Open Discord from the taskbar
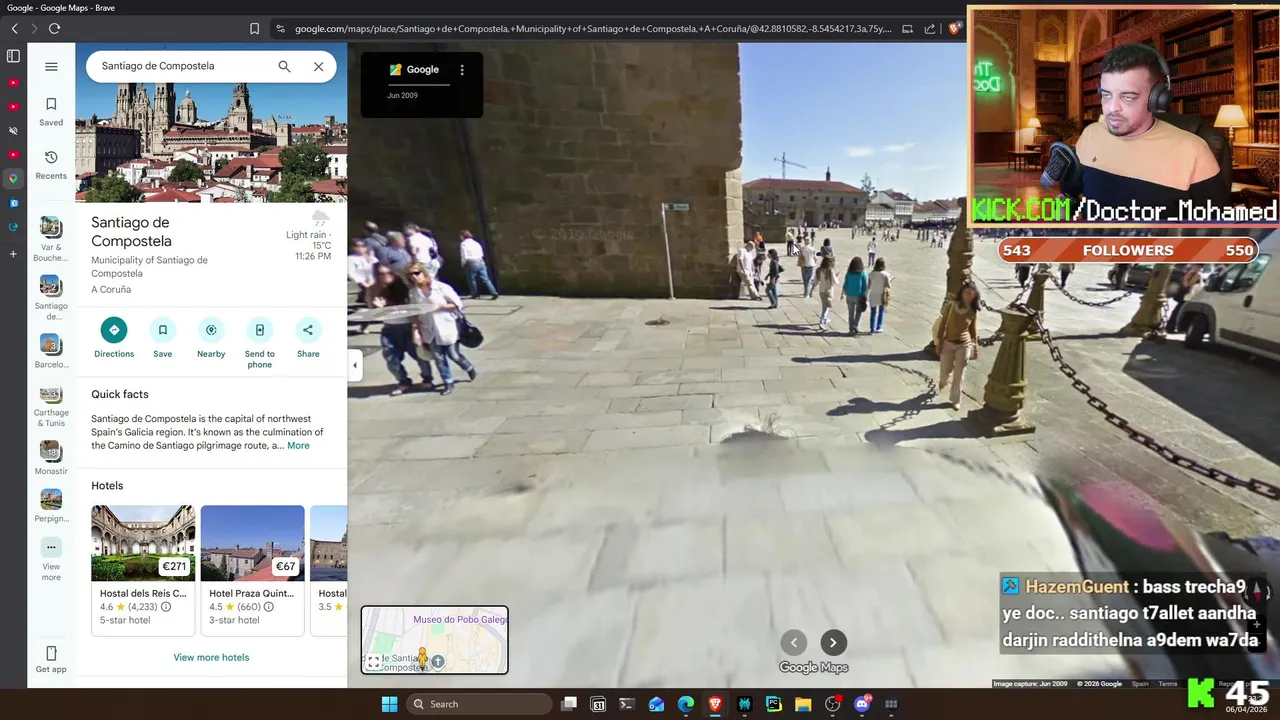The image size is (1280, 720). [x=862, y=704]
